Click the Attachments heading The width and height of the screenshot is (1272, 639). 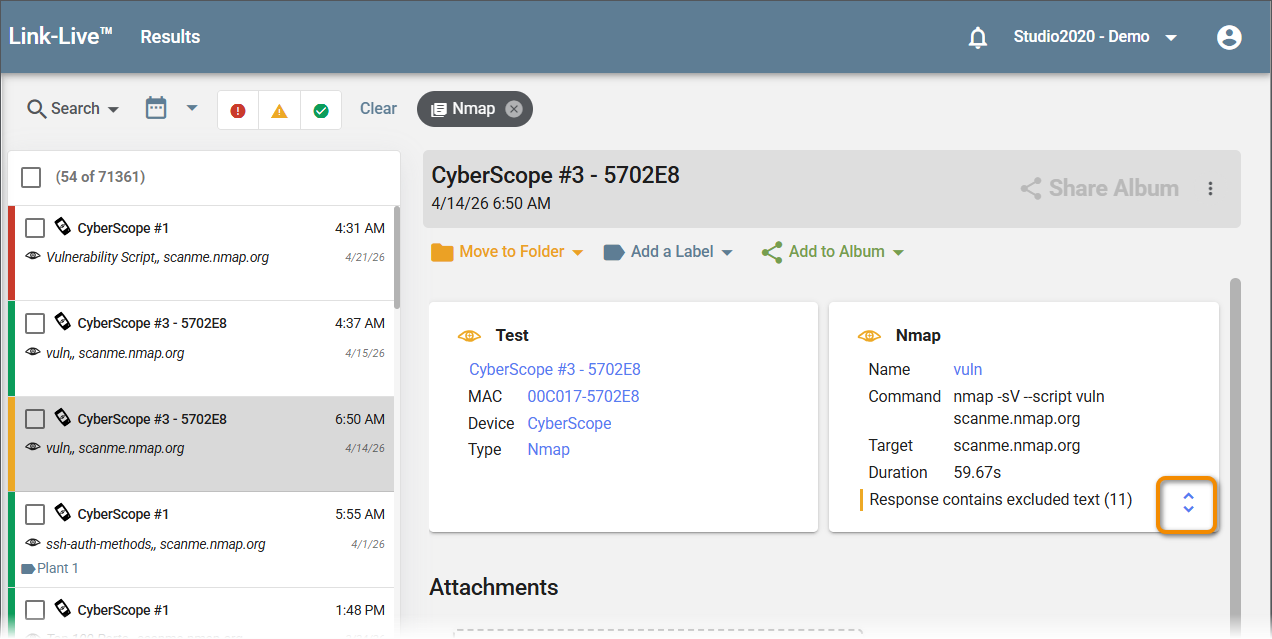pyautogui.click(x=494, y=587)
